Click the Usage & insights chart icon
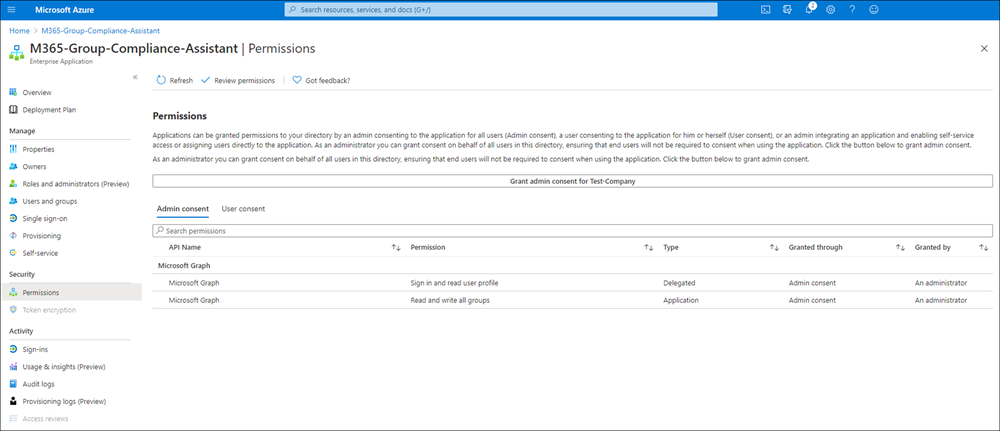The image size is (1000, 431). (x=13, y=367)
